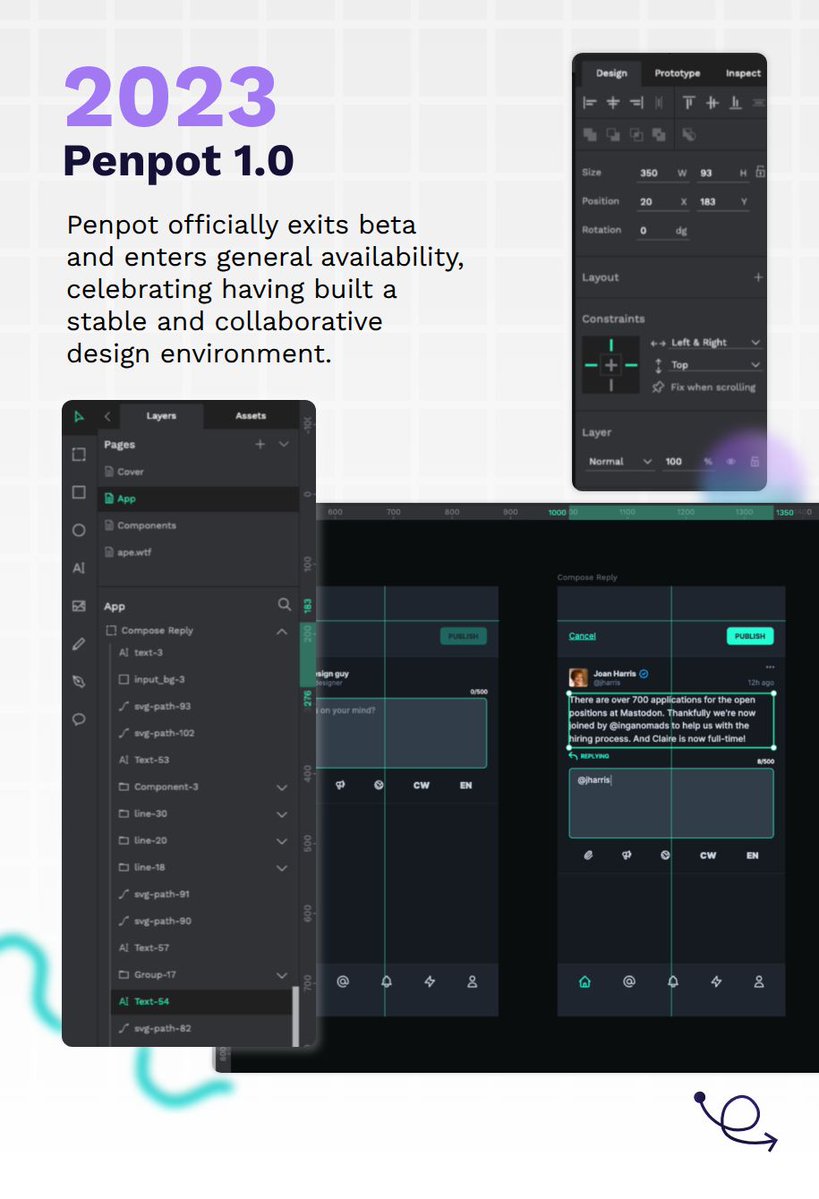
Task: Click the Cancel link in the reply mockup
Action: pos(582,635)
